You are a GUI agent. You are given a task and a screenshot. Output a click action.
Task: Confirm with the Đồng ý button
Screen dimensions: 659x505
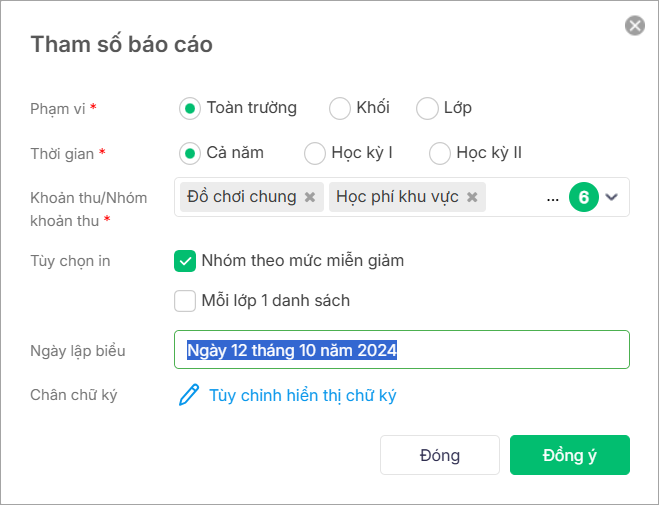point(569,455)
